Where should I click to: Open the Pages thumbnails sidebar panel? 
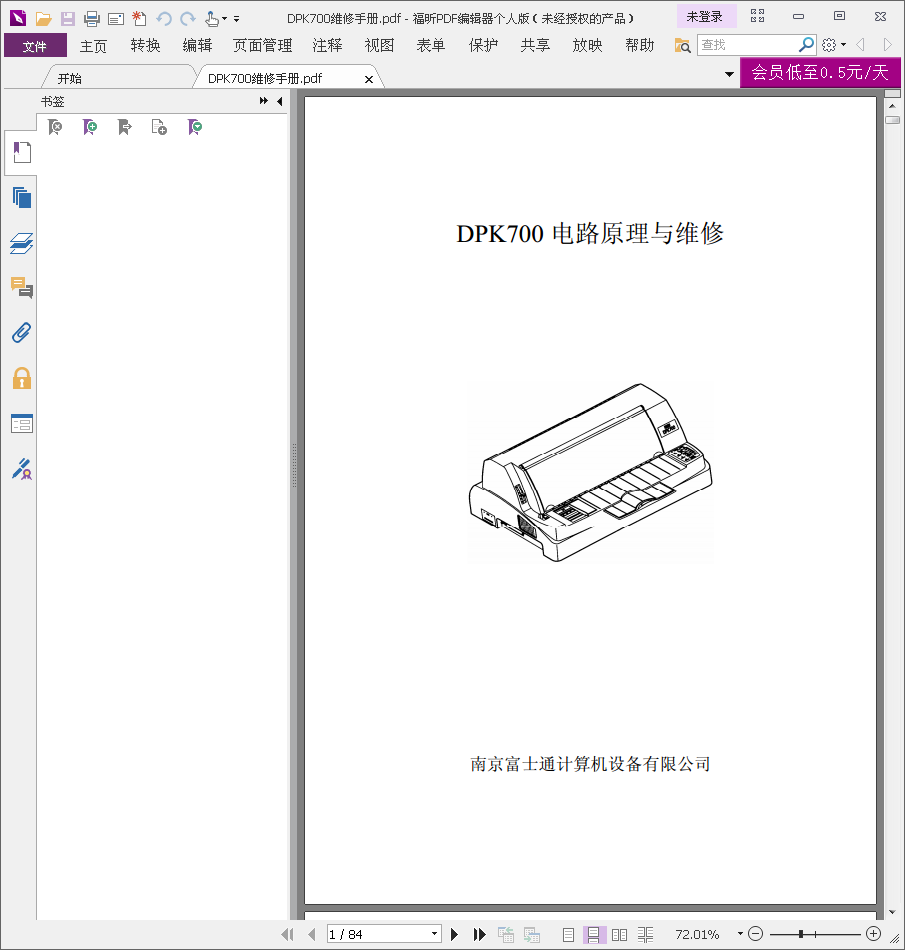pos(22,198)
